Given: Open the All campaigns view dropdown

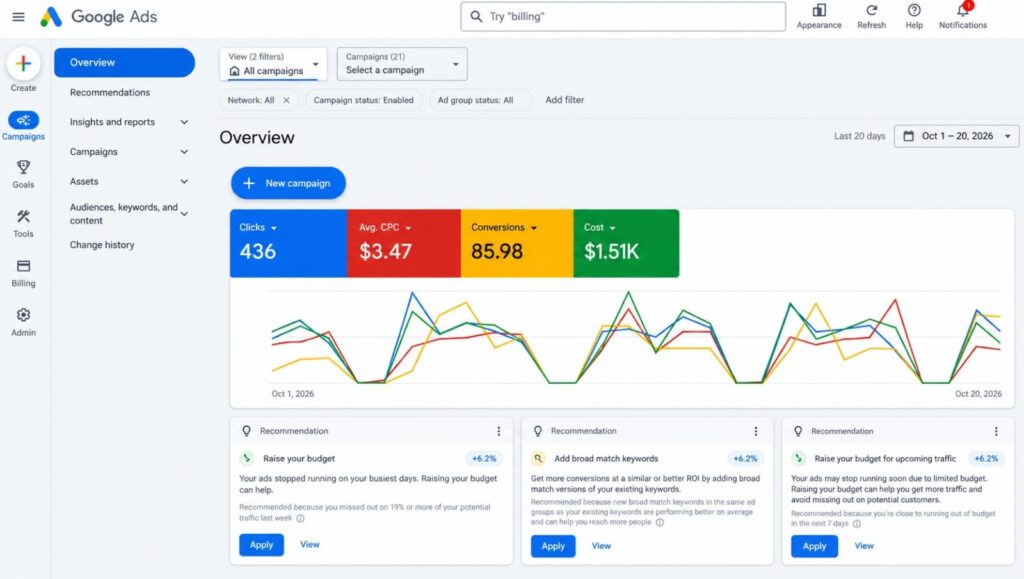Looking at the screenshot, I should 273,64.
